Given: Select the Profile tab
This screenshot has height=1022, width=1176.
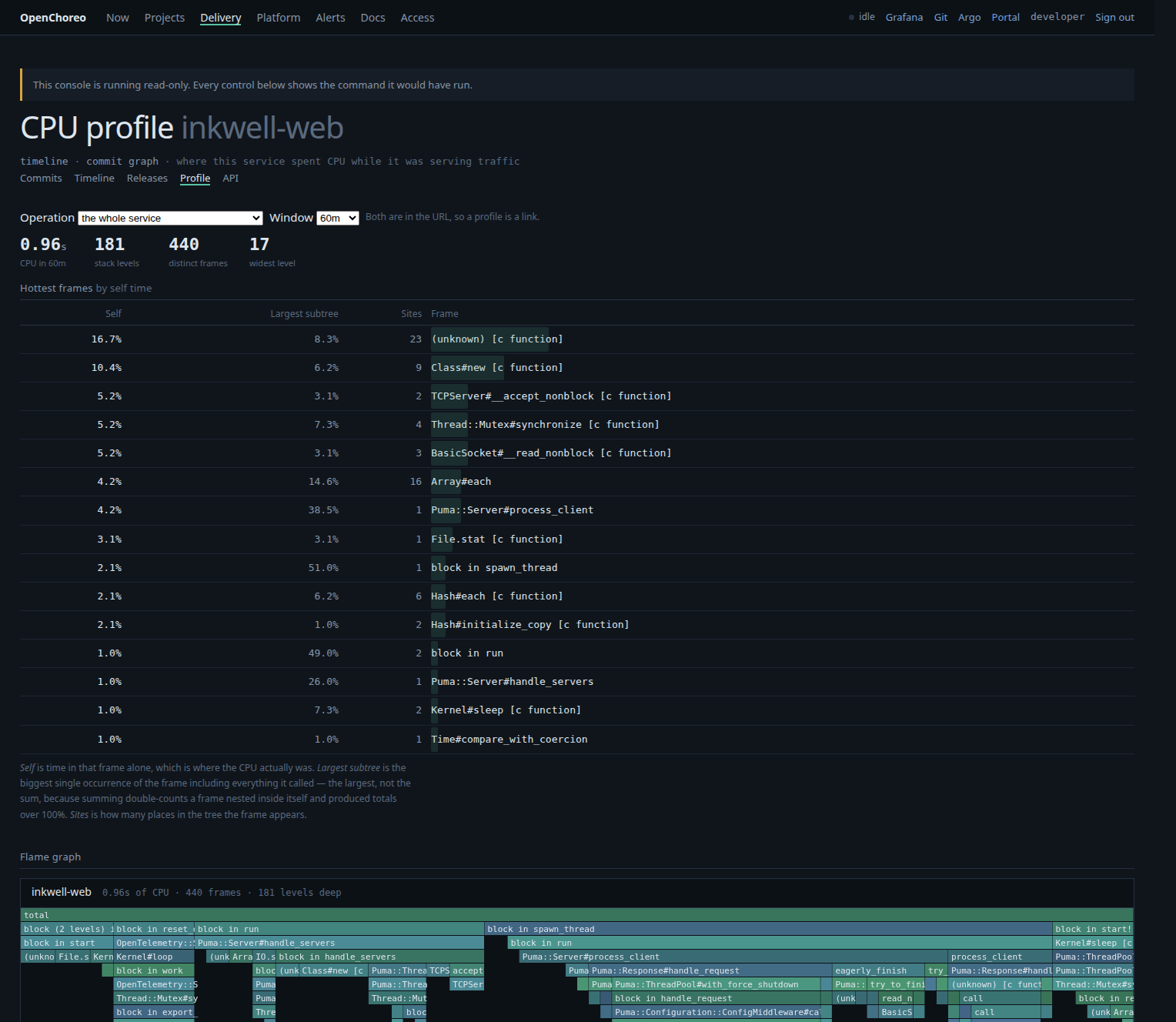Looking at the screenshot, I should 195,178.
